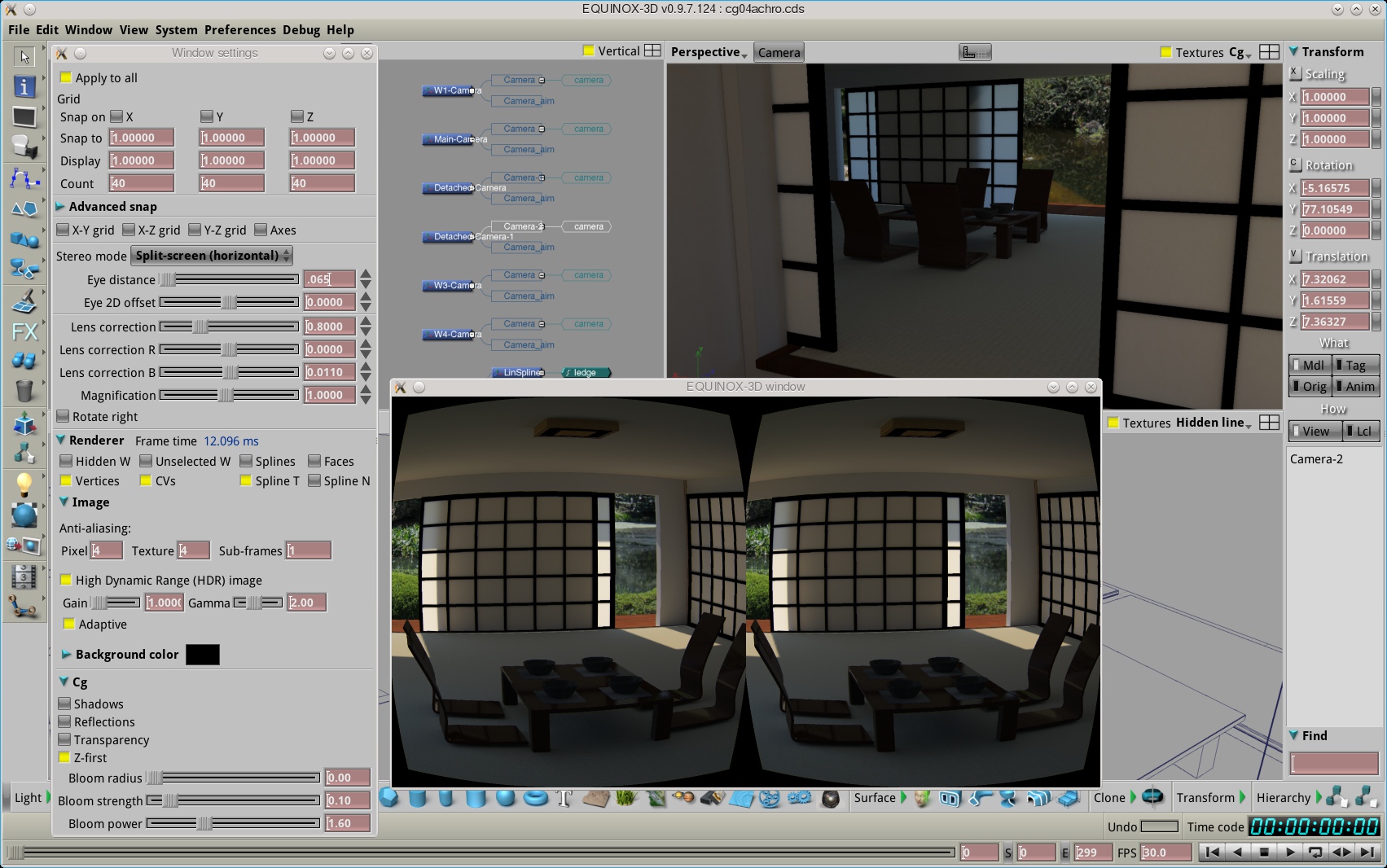
Task: Select the arrow pointer tool
Action: [x=24, y=56]
